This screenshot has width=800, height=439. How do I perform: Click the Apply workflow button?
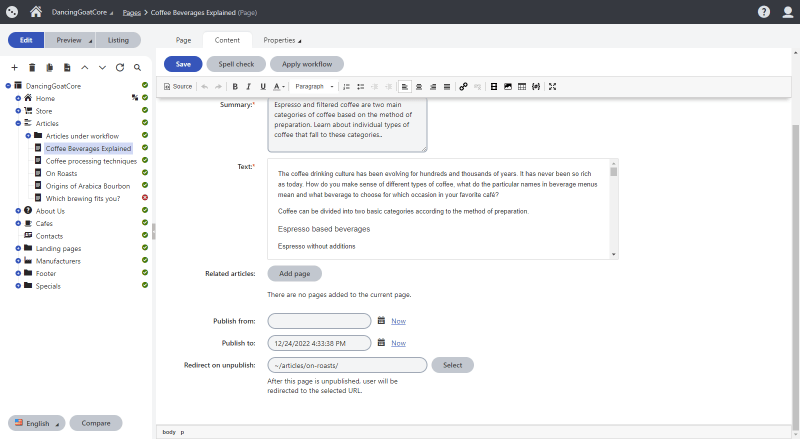tap(307, 64)
